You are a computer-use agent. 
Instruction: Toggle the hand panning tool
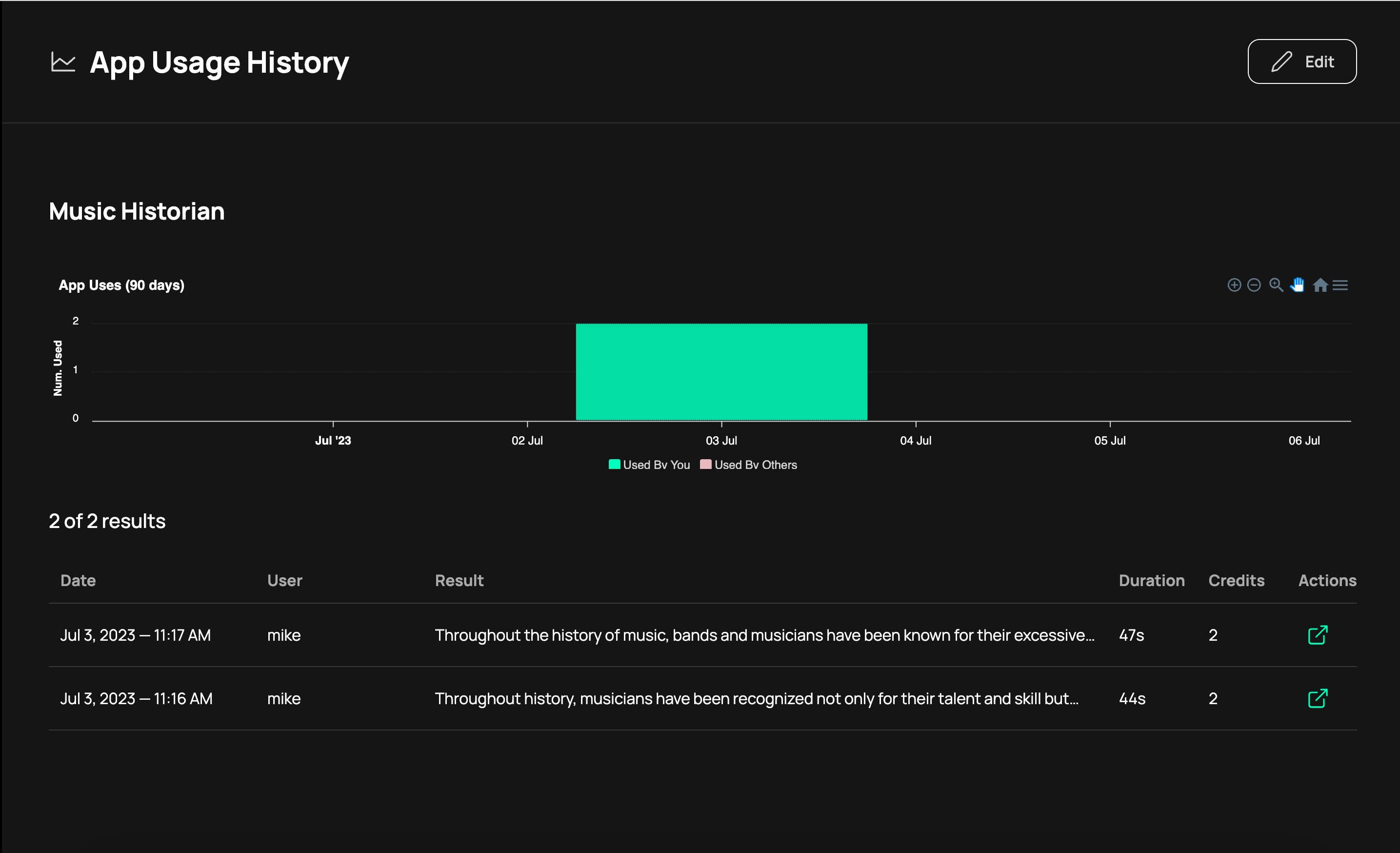pos(1298,284)
